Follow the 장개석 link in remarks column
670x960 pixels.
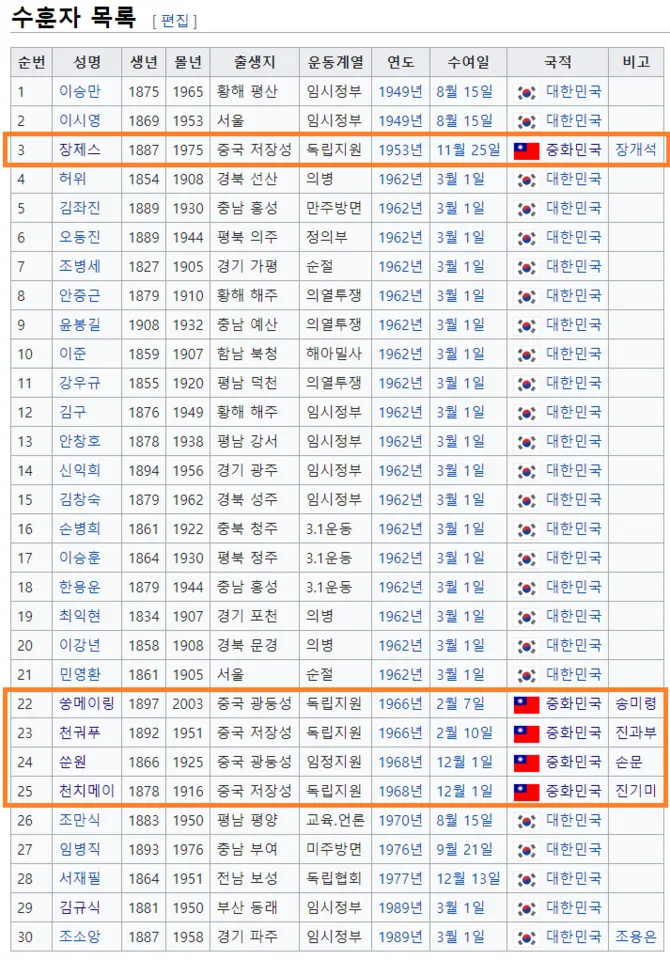(636, 150)
